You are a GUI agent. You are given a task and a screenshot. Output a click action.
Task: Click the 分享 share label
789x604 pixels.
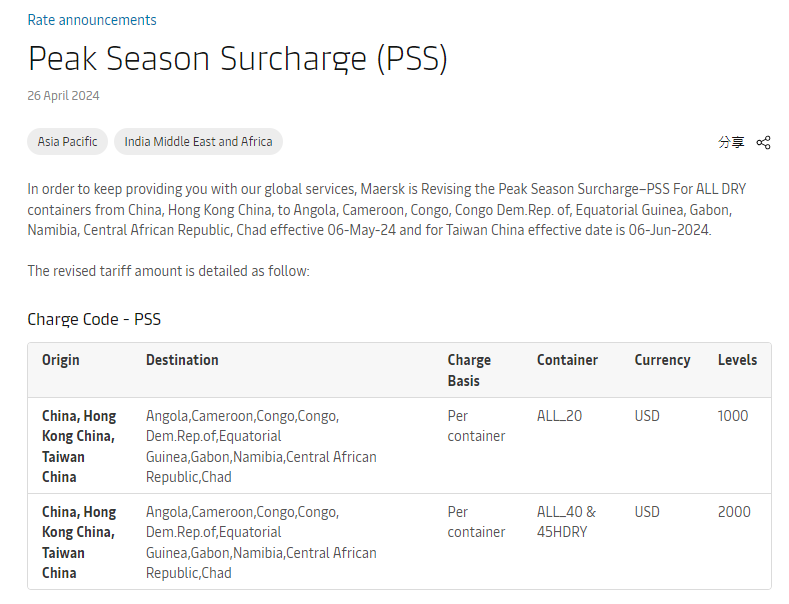pos(731,142)
